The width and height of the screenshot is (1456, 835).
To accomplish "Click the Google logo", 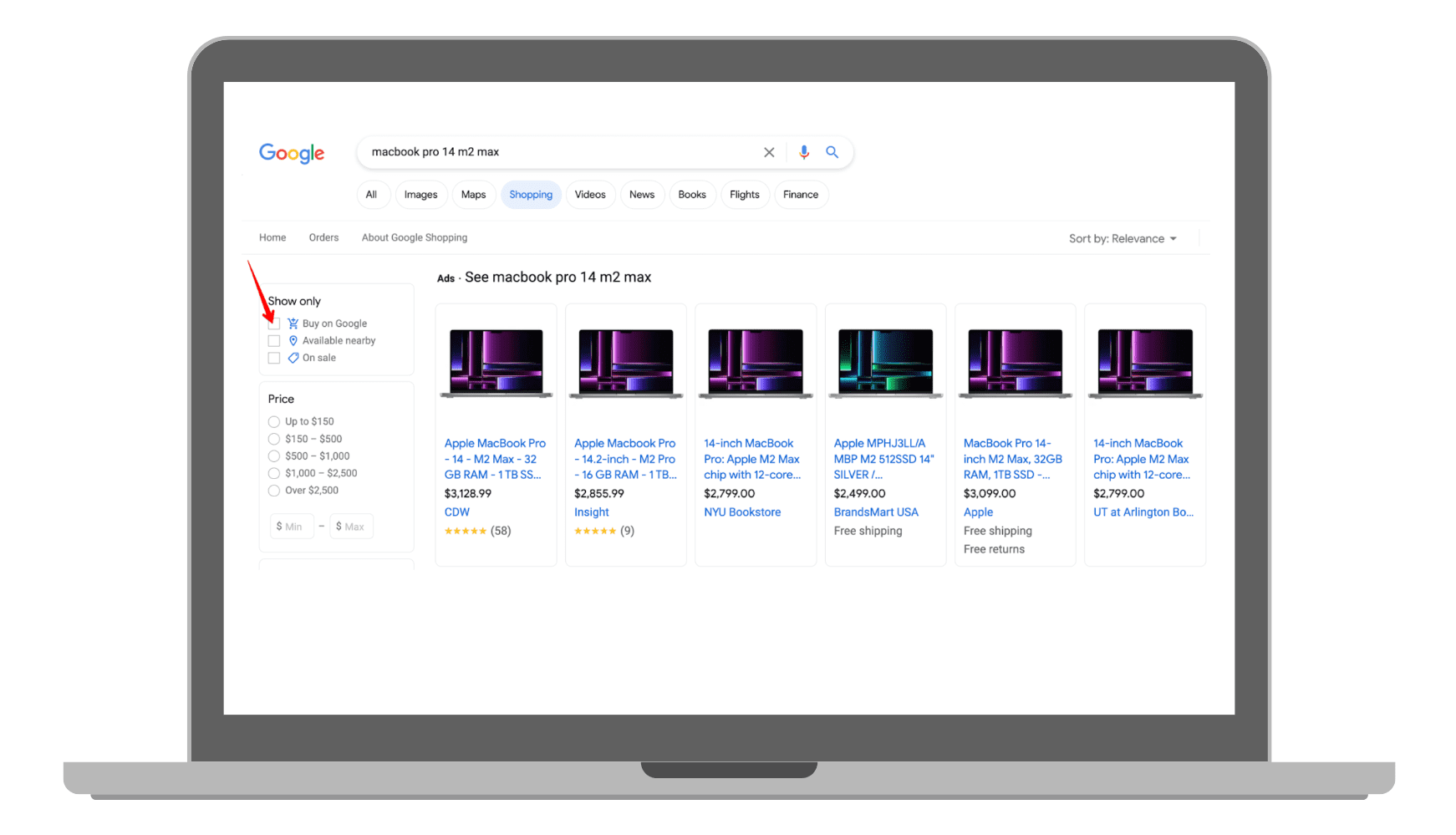I will pos(291,153).
